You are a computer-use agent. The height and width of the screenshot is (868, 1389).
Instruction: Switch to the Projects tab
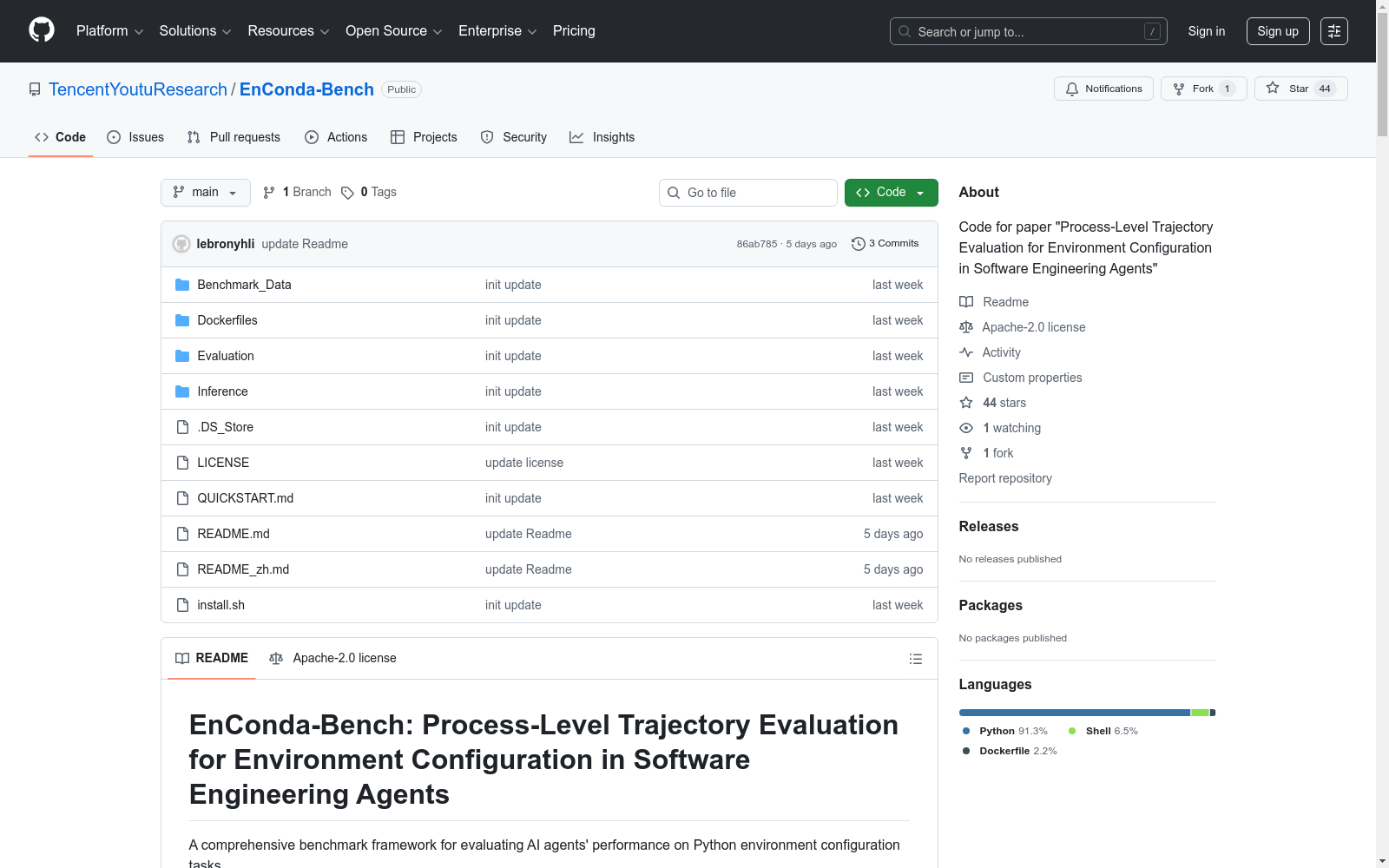pos(424,137)
